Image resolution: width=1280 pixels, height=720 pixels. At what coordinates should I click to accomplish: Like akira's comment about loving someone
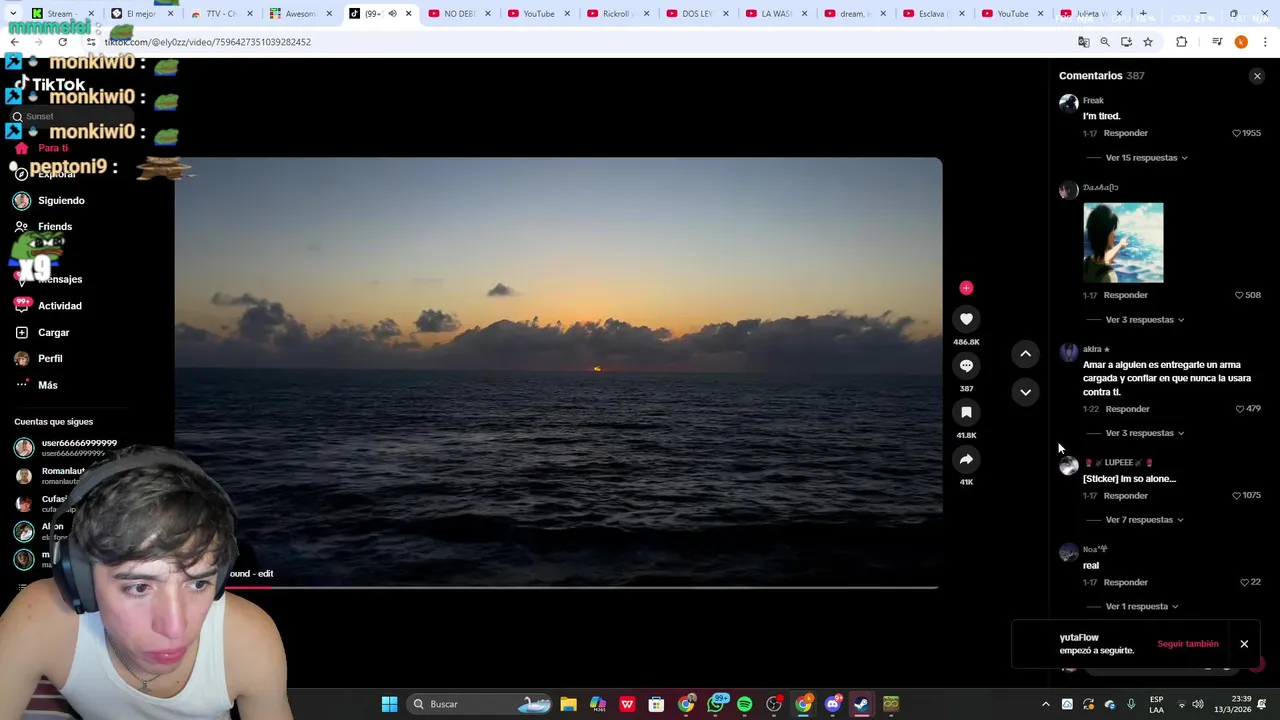coord(1240,409)
